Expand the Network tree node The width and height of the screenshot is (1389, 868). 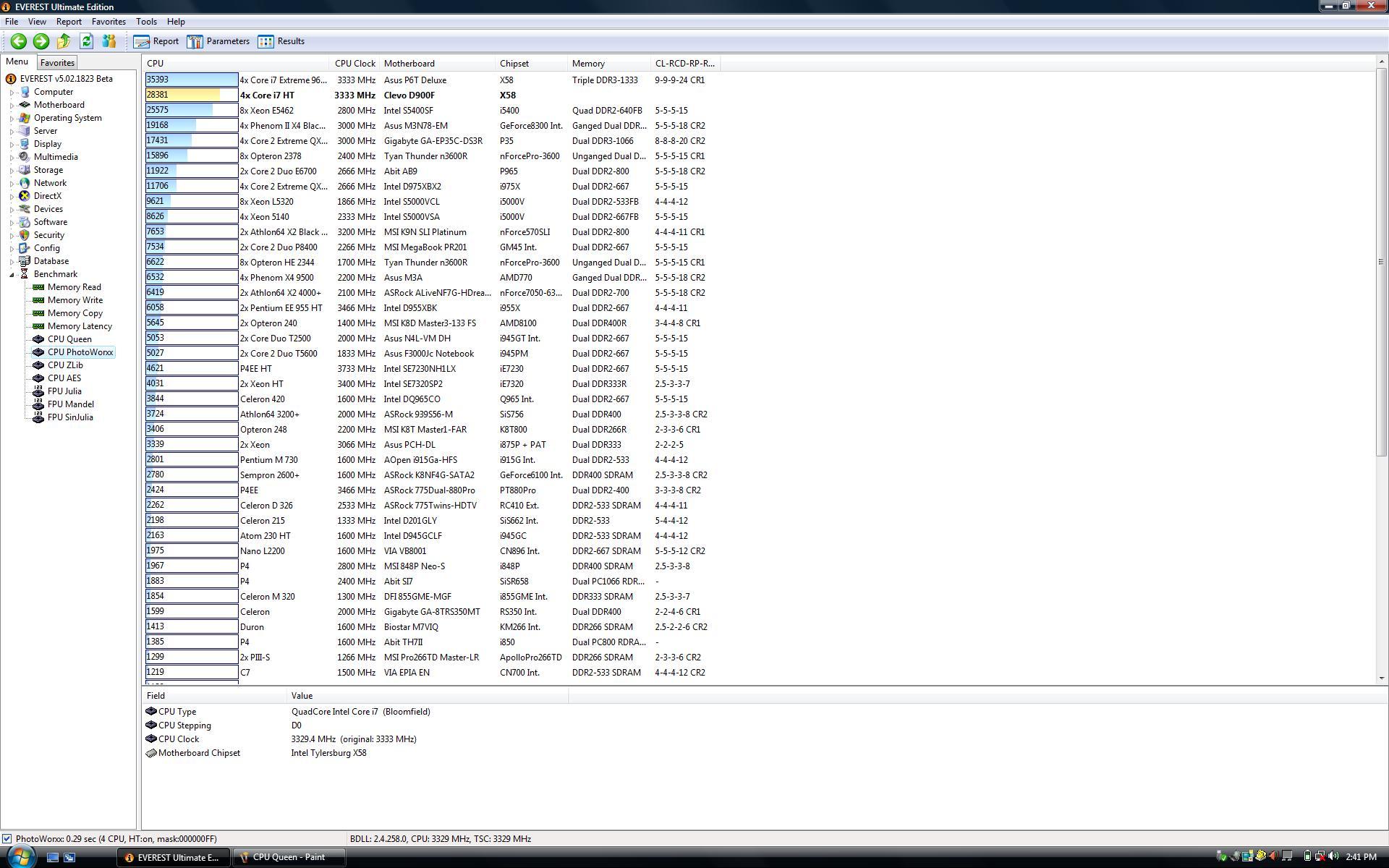click(12, 184)
